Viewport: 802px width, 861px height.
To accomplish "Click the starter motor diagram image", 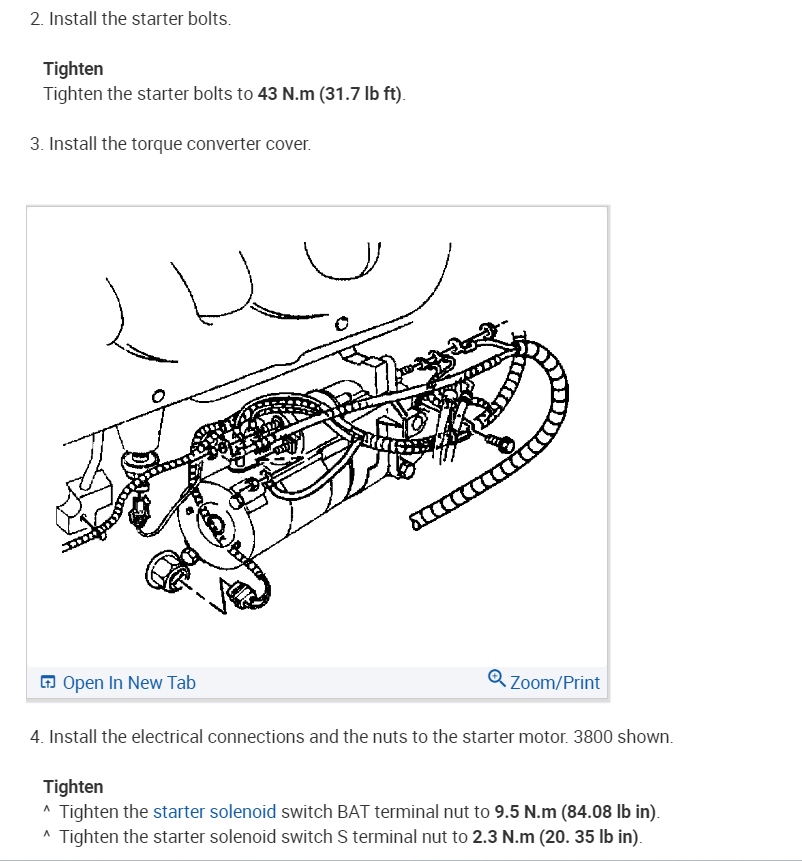I will pos(317,437).
